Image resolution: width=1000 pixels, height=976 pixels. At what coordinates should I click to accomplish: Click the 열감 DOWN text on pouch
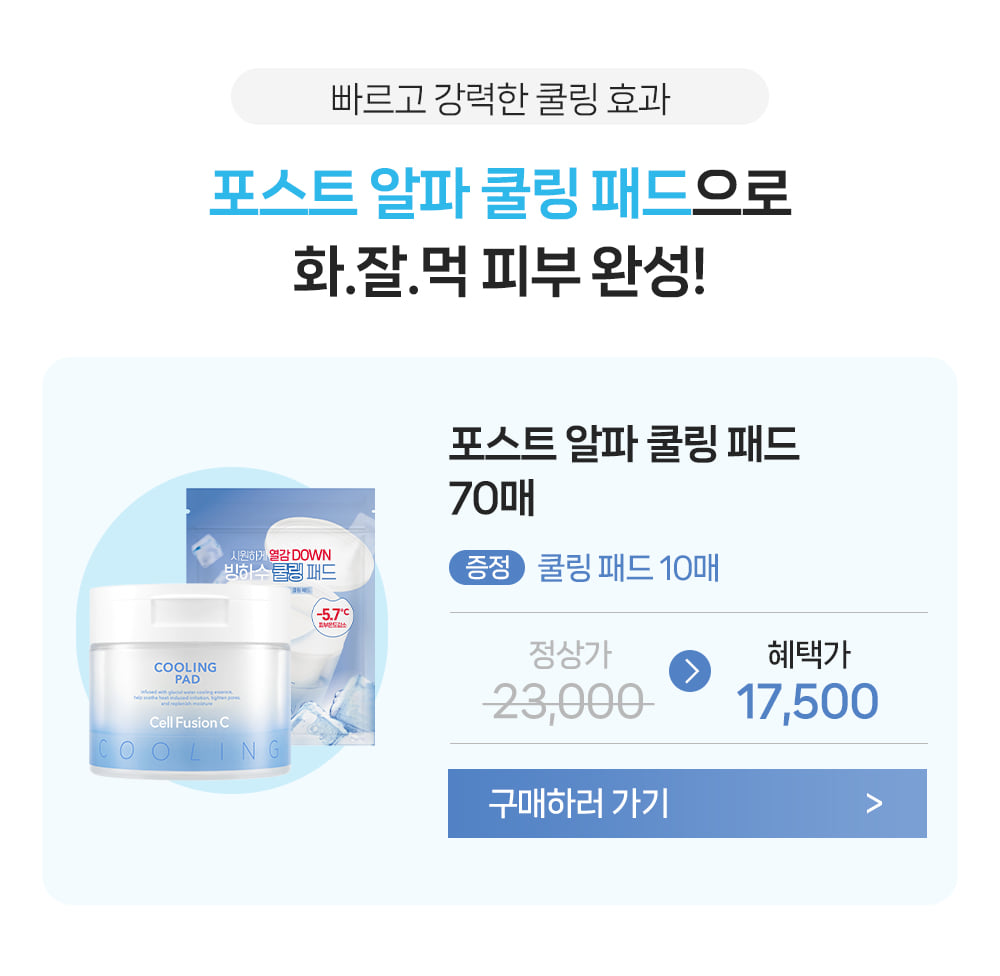tap(300, 554)
